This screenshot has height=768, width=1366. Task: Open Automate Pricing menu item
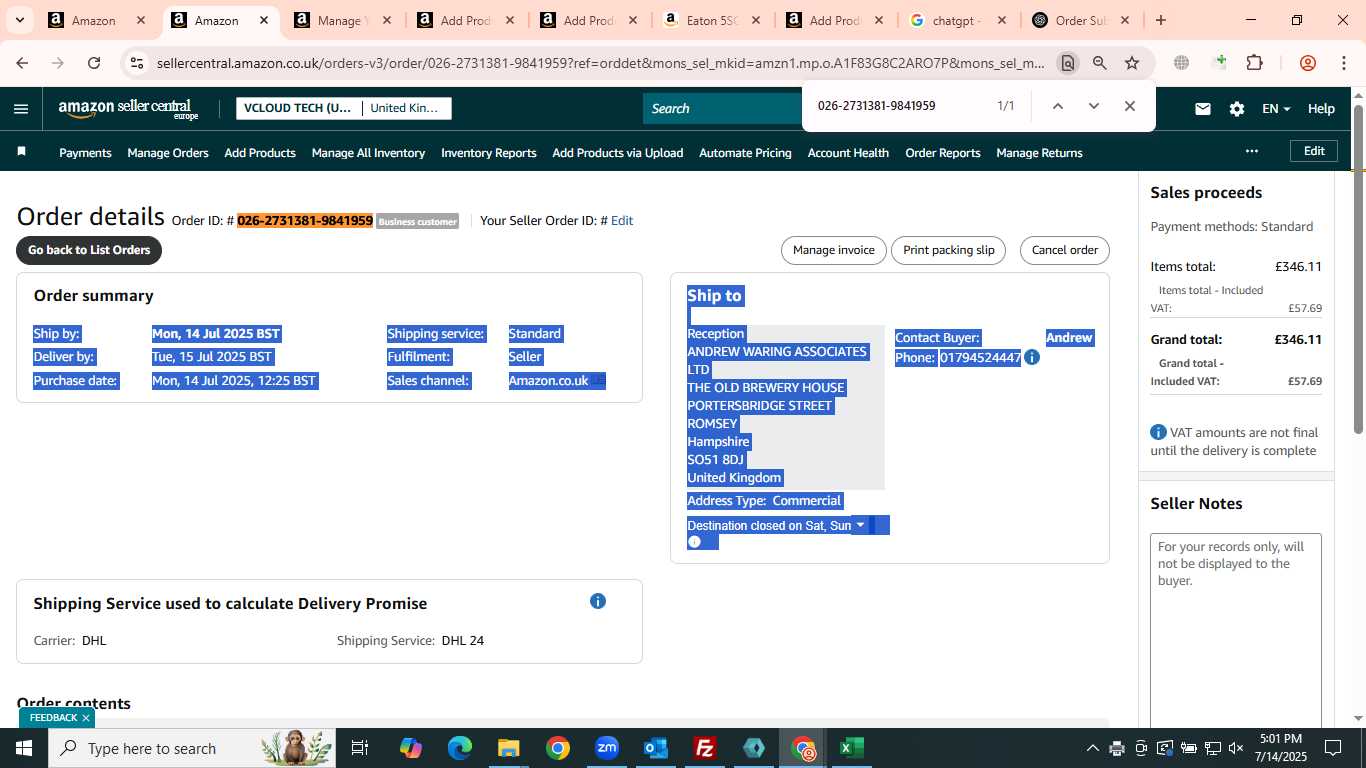pyautogui.click(x=745, y=153)
